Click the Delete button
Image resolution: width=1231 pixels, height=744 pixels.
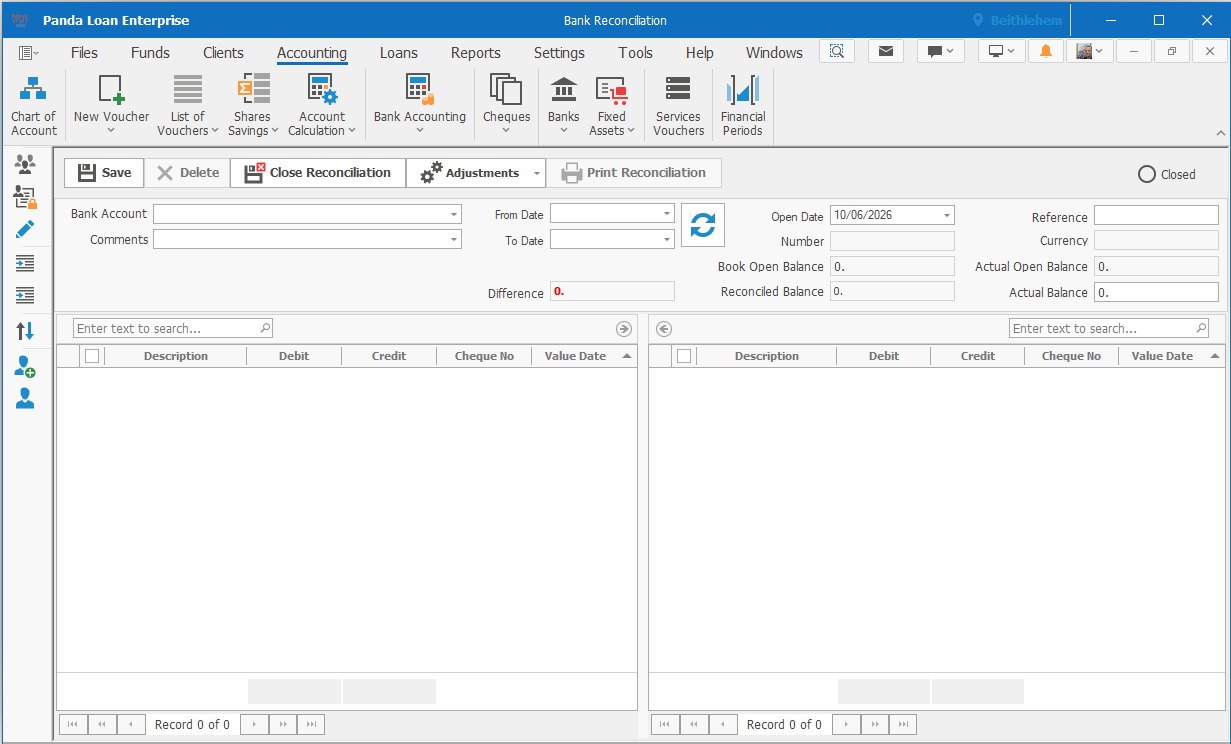[x=187, y=173]
